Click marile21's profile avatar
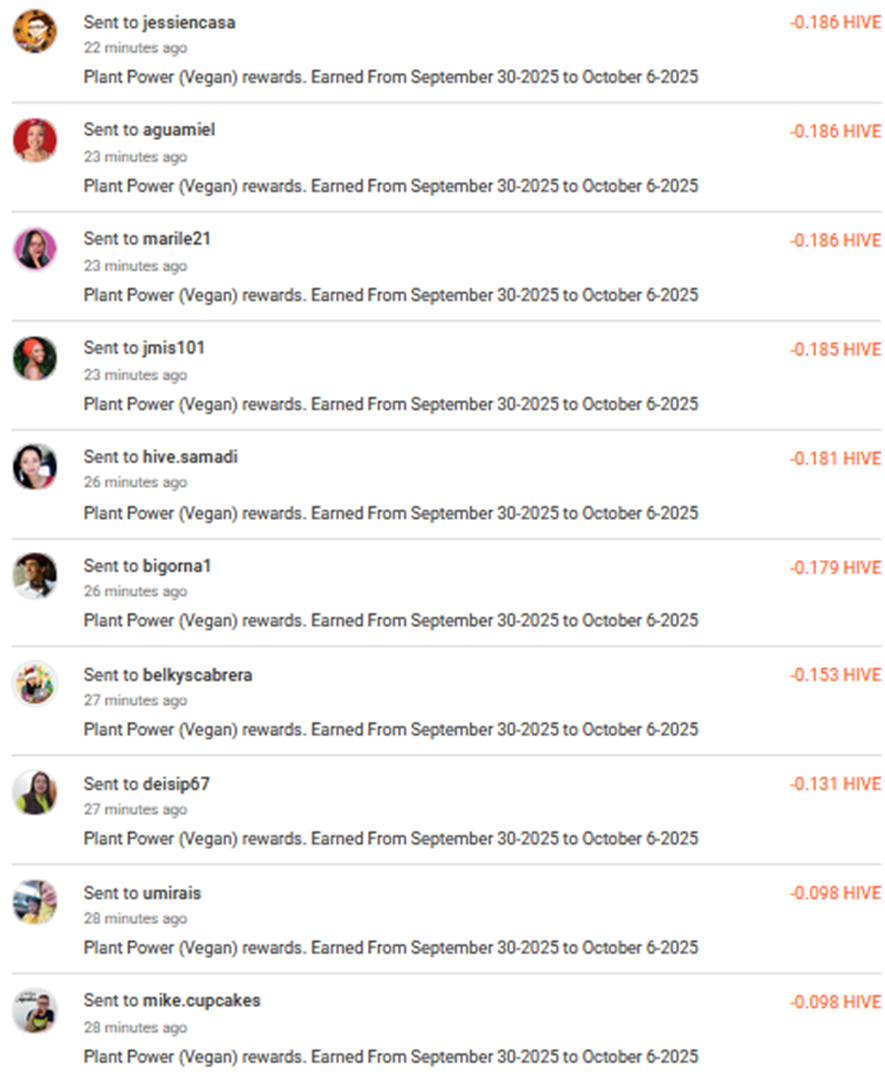Image resolution: width=885 pixels, height=1072 pixels. pos(34,249)
